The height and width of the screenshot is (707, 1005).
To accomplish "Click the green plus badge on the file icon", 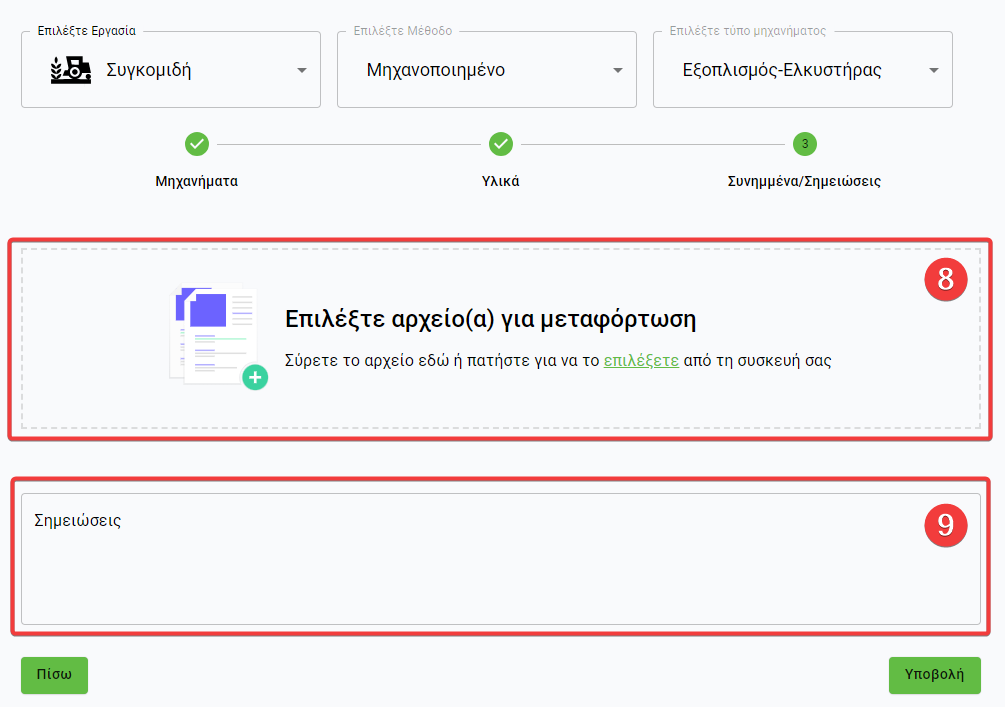I will pyautogui.click(x=255, y=377).
